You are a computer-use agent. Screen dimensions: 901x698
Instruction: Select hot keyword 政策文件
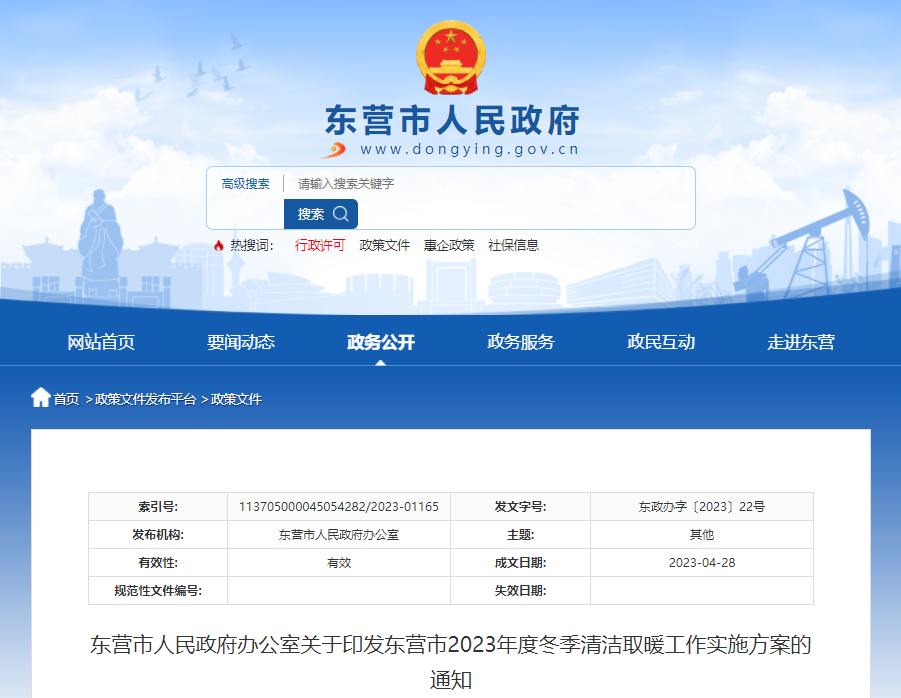[x=384, y=246]
